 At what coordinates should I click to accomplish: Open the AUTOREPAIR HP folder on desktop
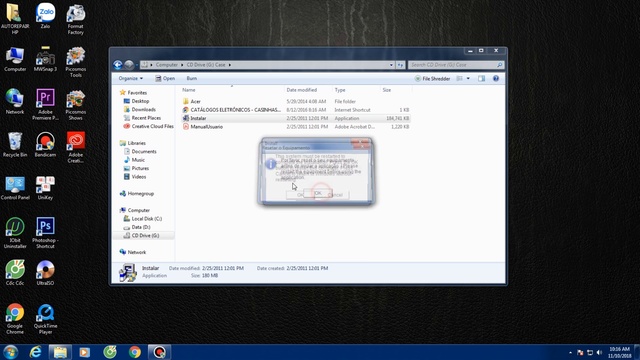[x=15, y=19]
